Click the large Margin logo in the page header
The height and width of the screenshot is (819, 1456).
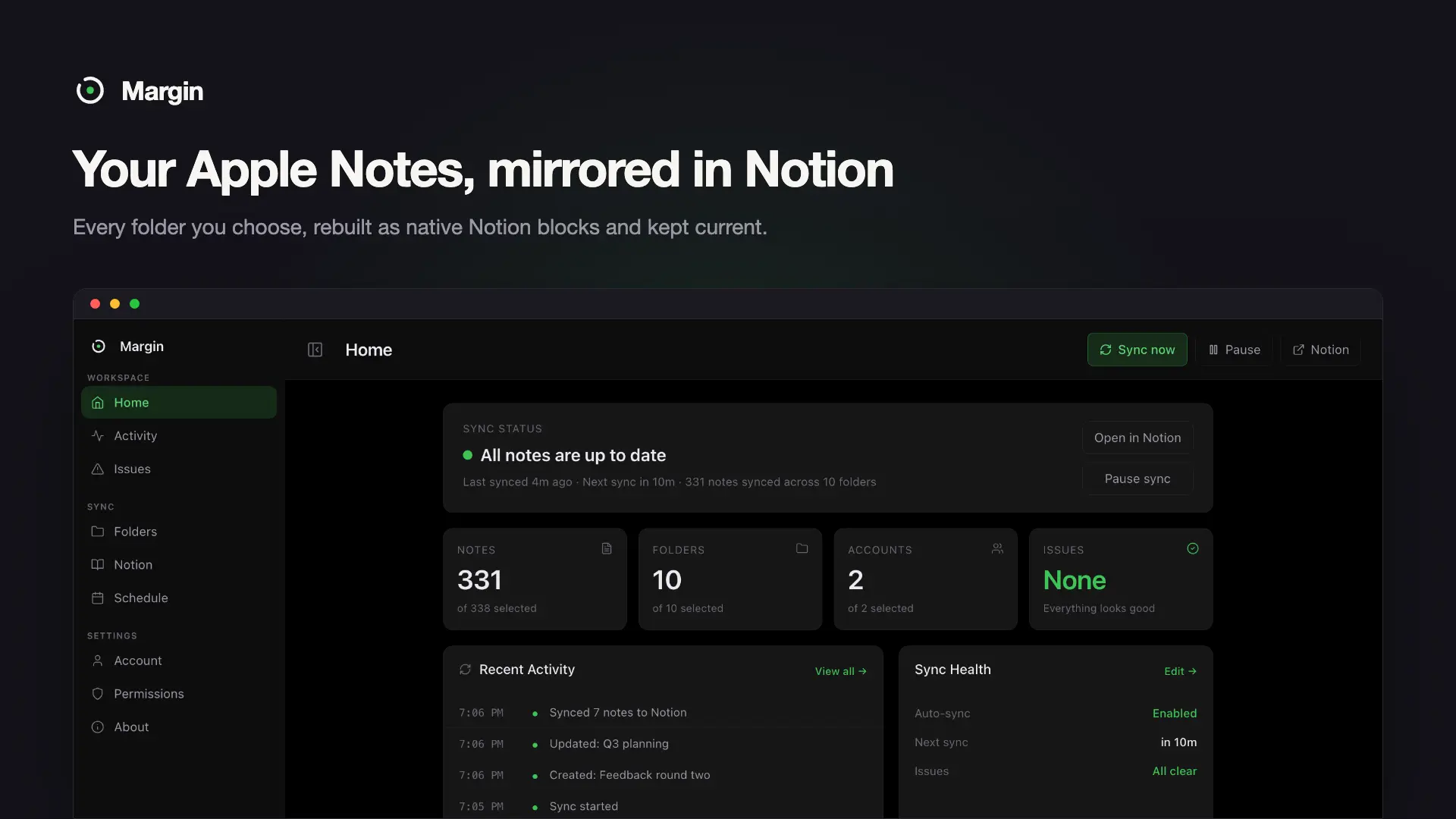click(x=89, y=91)
